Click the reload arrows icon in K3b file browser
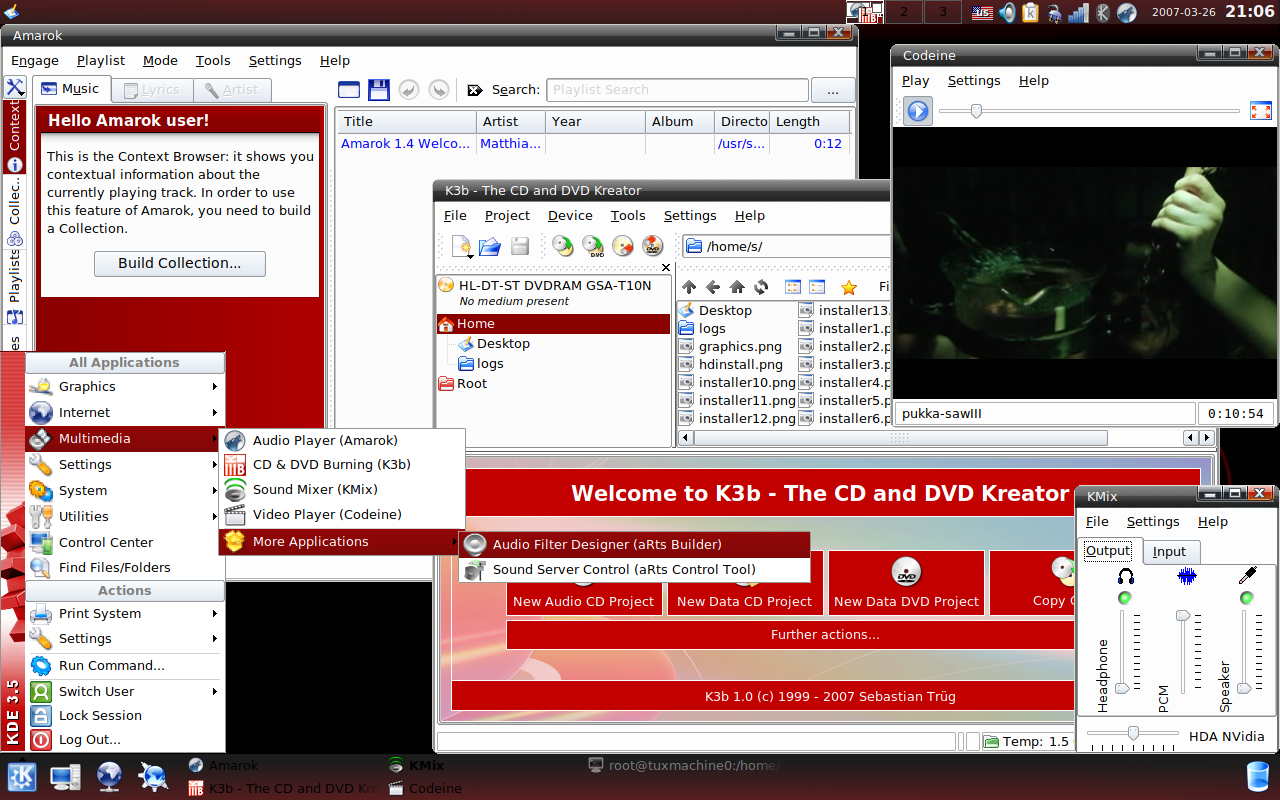 (761, 287)
